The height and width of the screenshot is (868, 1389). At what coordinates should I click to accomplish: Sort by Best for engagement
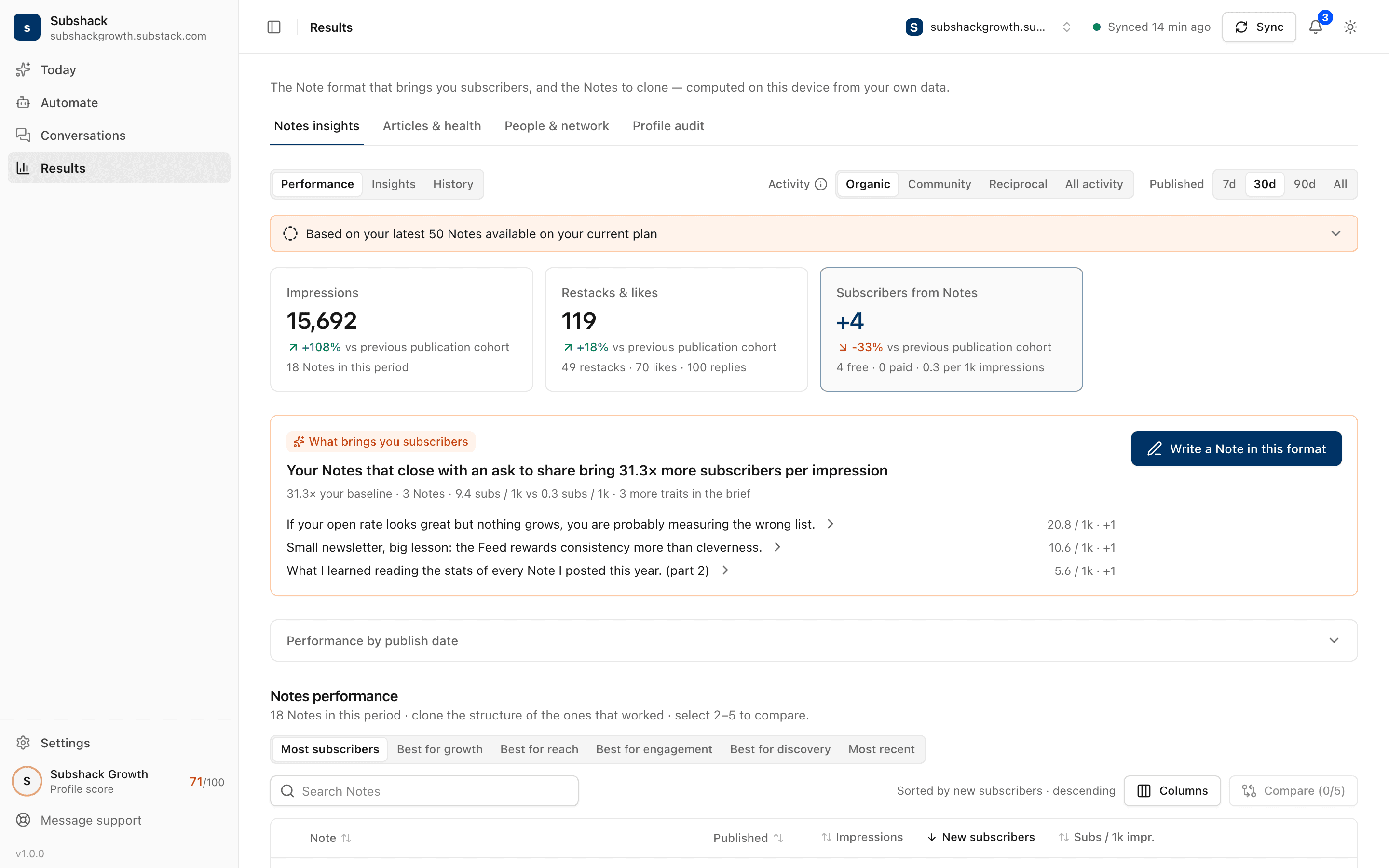point(654,749)
